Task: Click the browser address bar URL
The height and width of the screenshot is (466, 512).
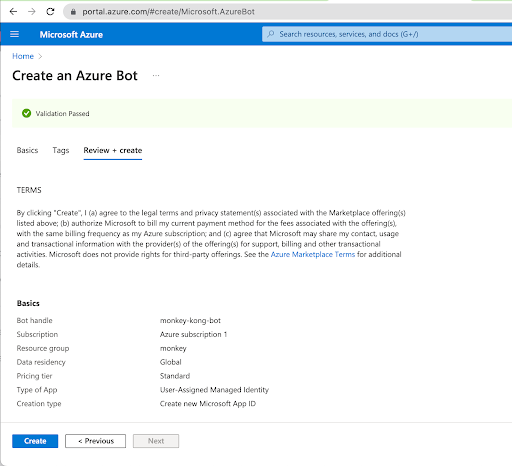Action: tap(168, 12)
